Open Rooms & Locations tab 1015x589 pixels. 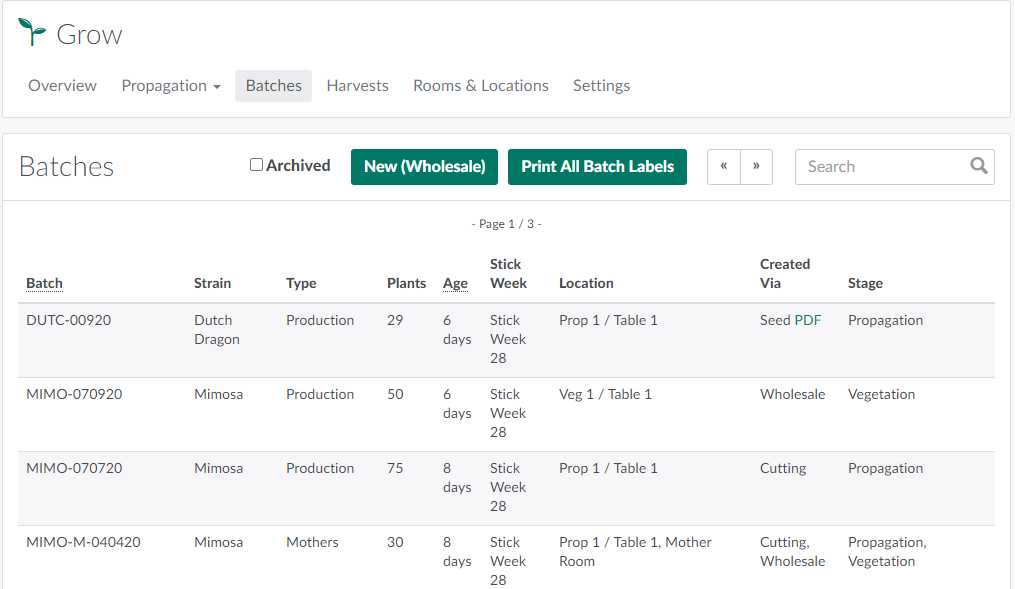(x=480, y=86)
